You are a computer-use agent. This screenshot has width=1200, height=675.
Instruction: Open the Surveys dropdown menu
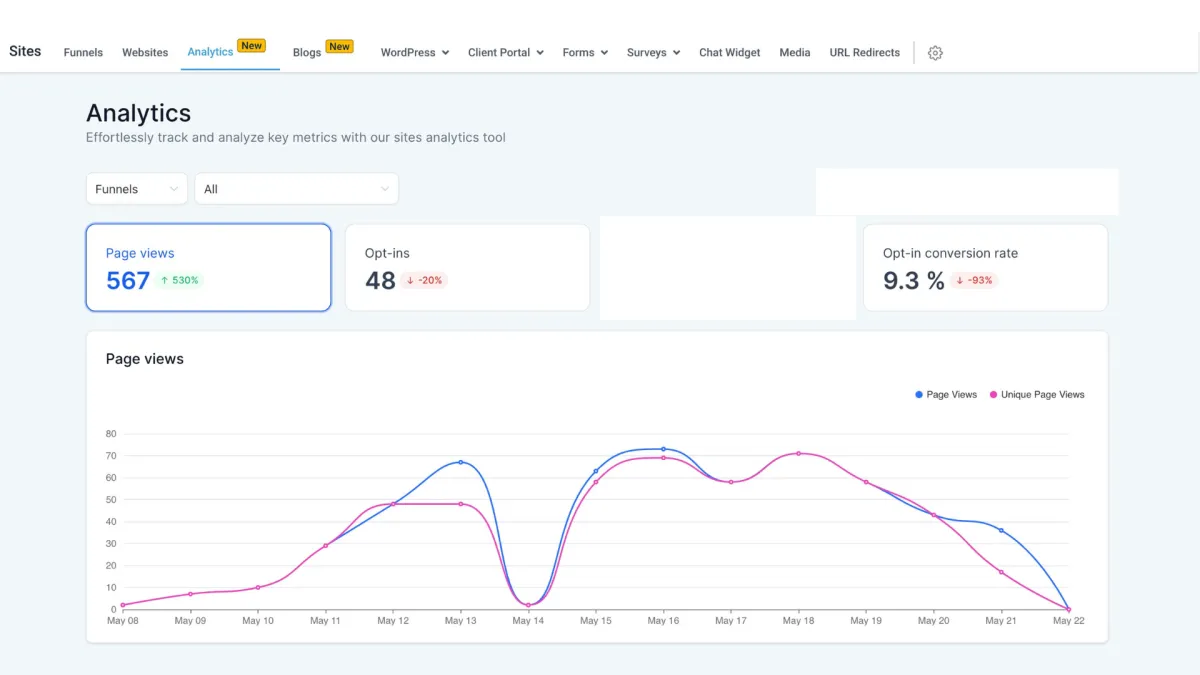click(653, 53)
